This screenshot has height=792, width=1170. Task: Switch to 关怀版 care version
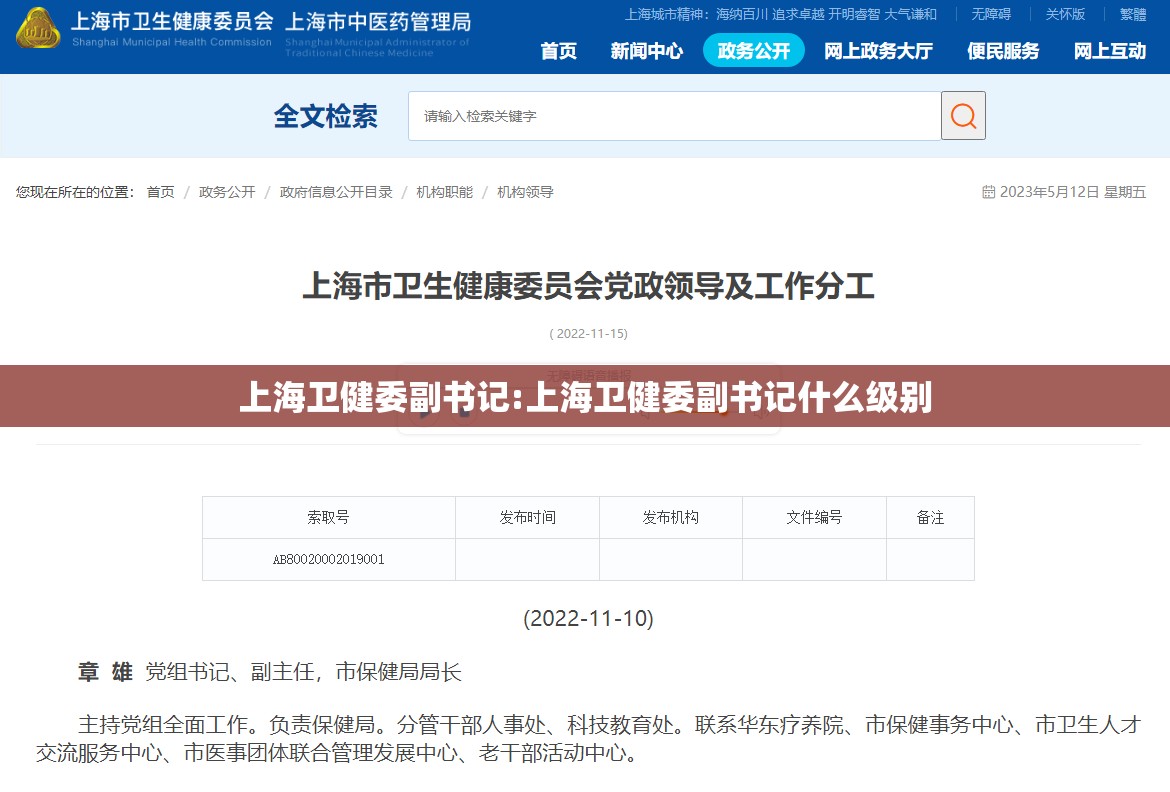click(1065, 14)
